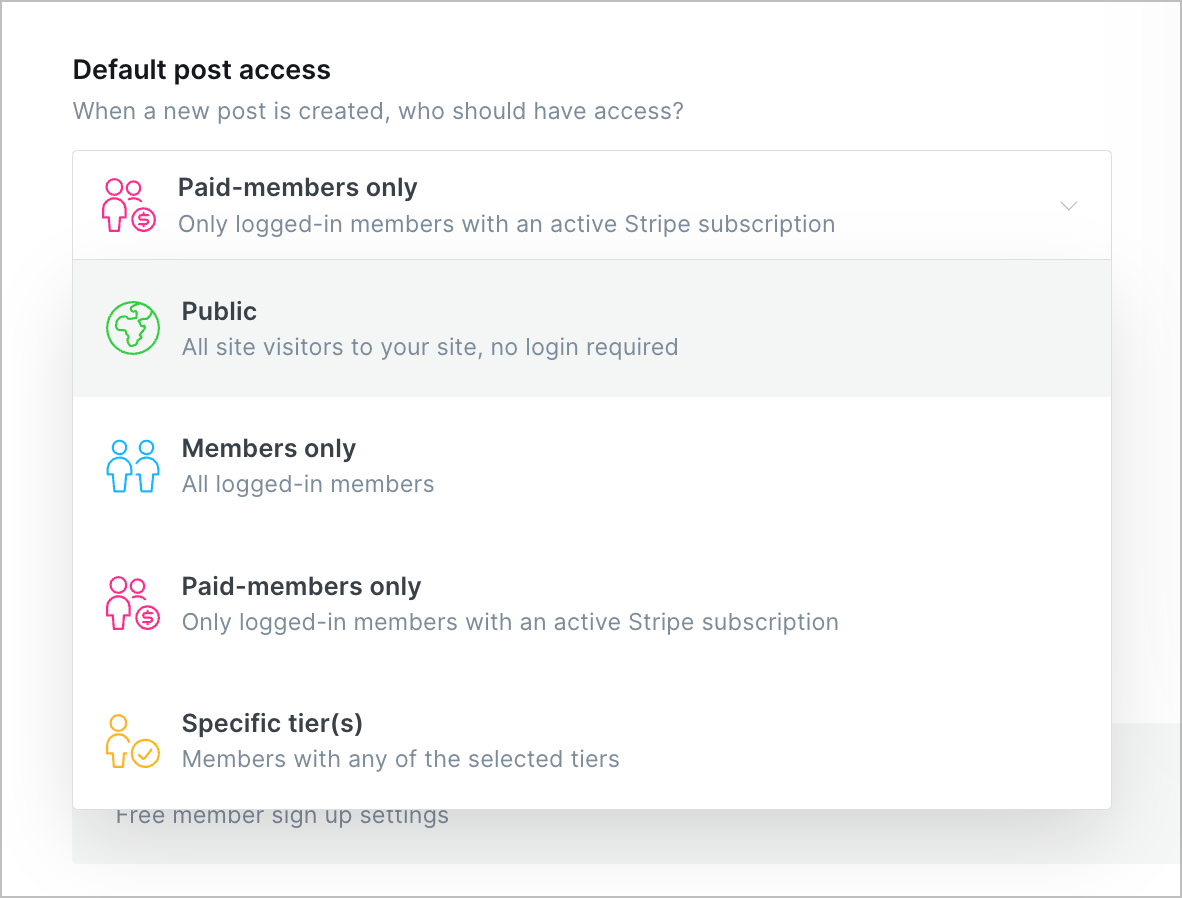Click the empty space right of the Public option
Image resolution: width=1182 pixels, height=898 pixels.
pyautogui.click(x=880, y=329)
